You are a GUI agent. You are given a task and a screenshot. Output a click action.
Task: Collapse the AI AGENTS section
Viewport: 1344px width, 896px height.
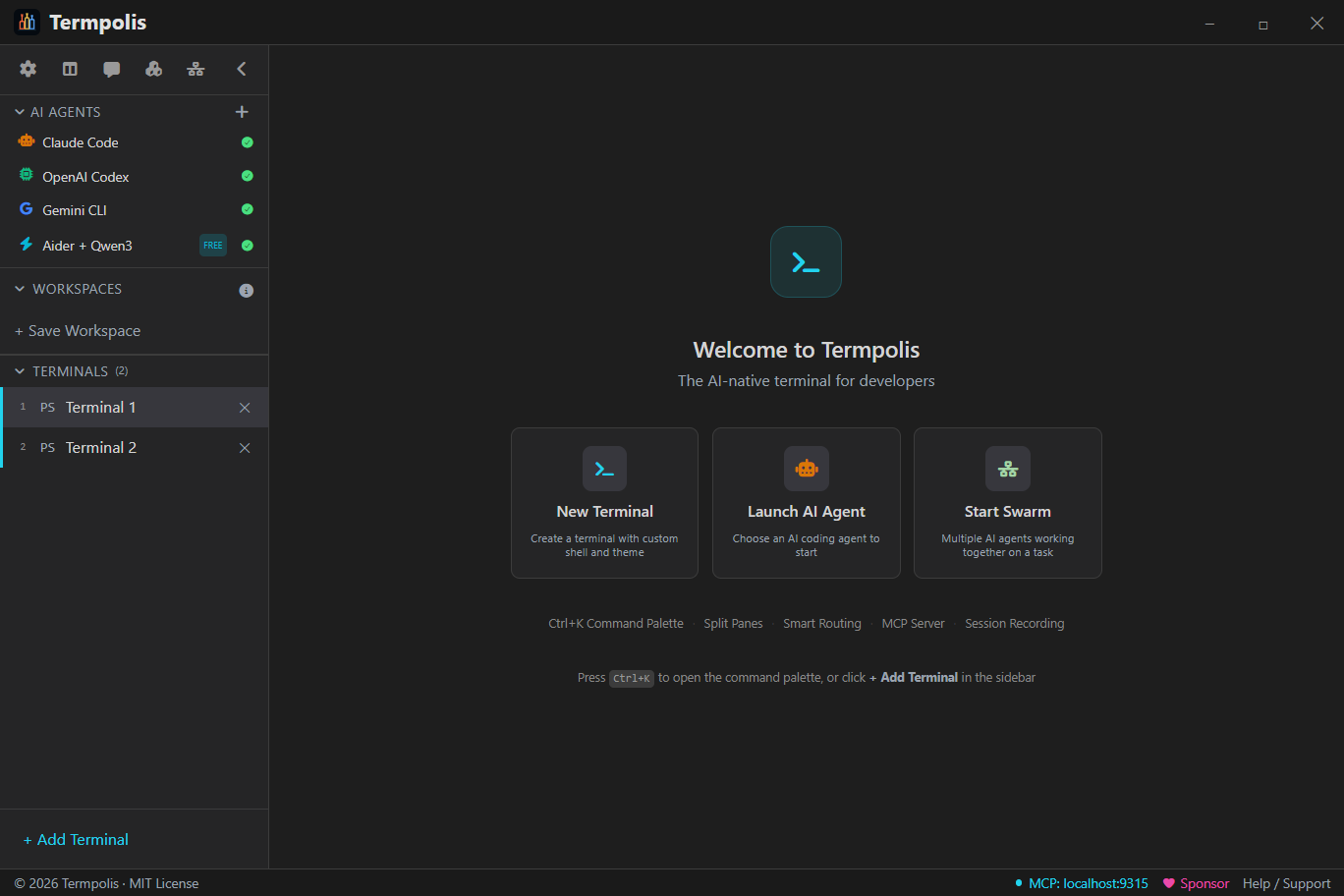18,111
